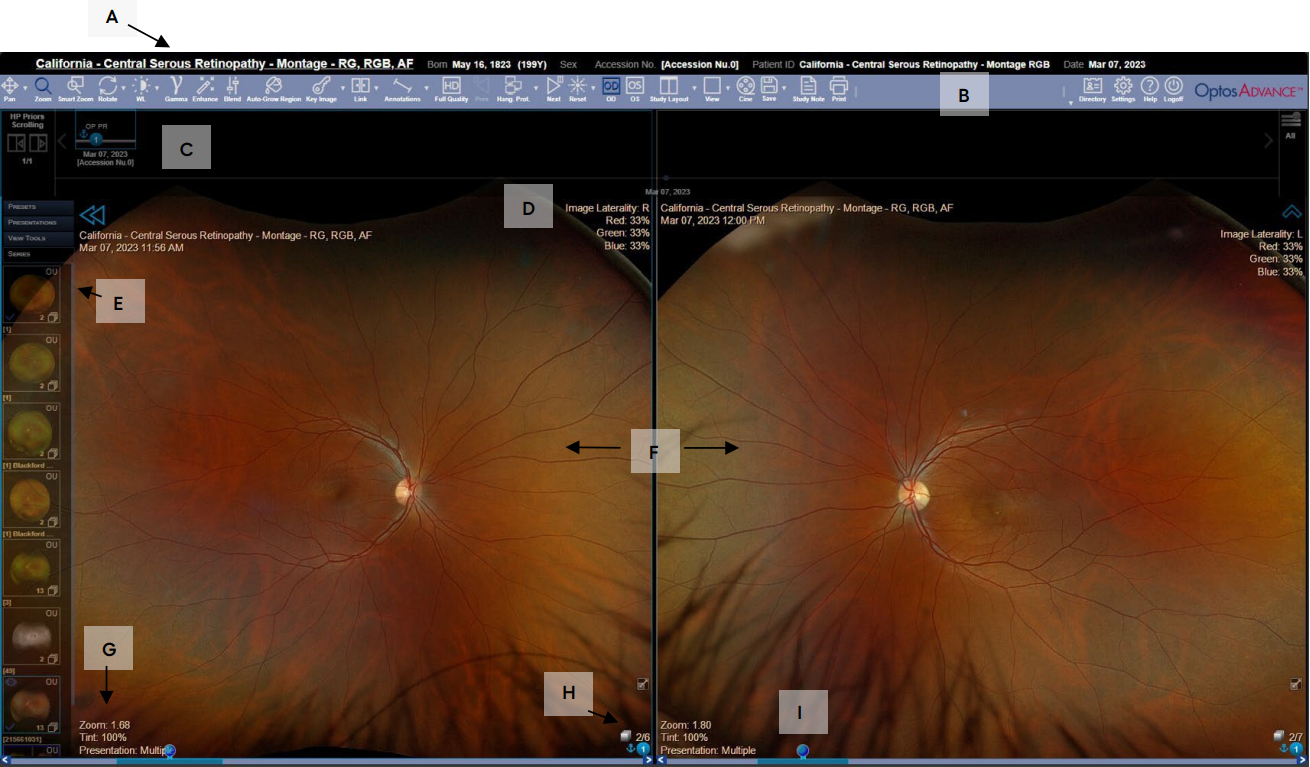The image size is (1310, 767).
Task: Expand the Study Layout dropdown arrow
Action: pyautogui.click(x=693, y=88)
